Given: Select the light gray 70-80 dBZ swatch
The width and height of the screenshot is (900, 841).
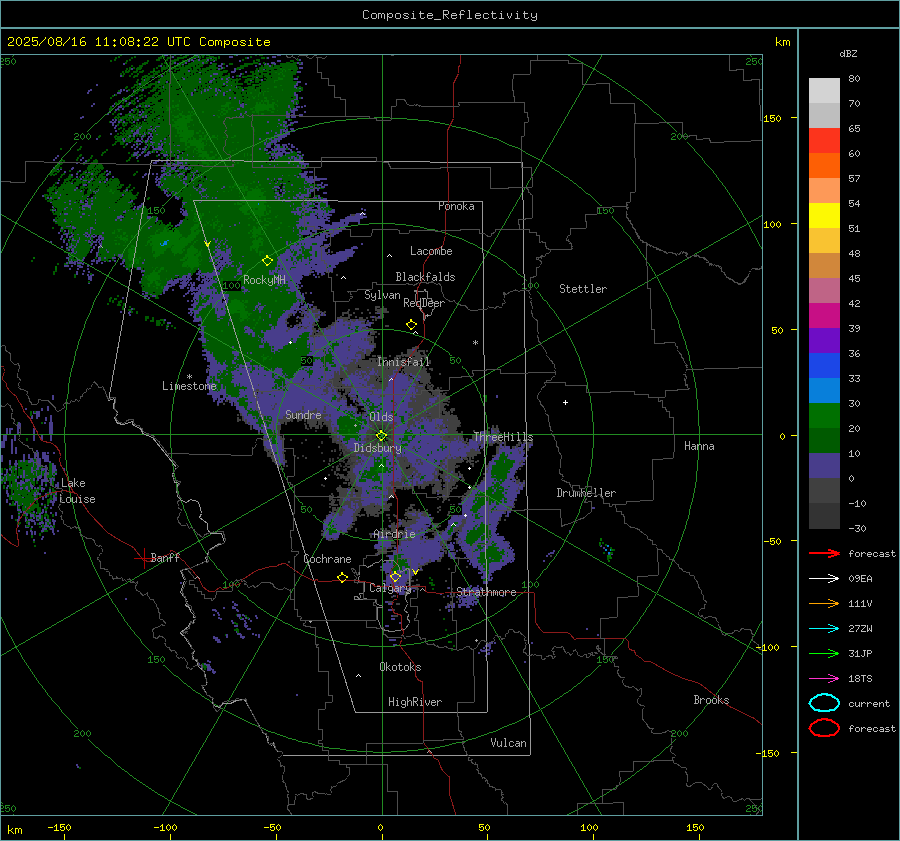Looking at the screenshot, I should tap(824, 91).
